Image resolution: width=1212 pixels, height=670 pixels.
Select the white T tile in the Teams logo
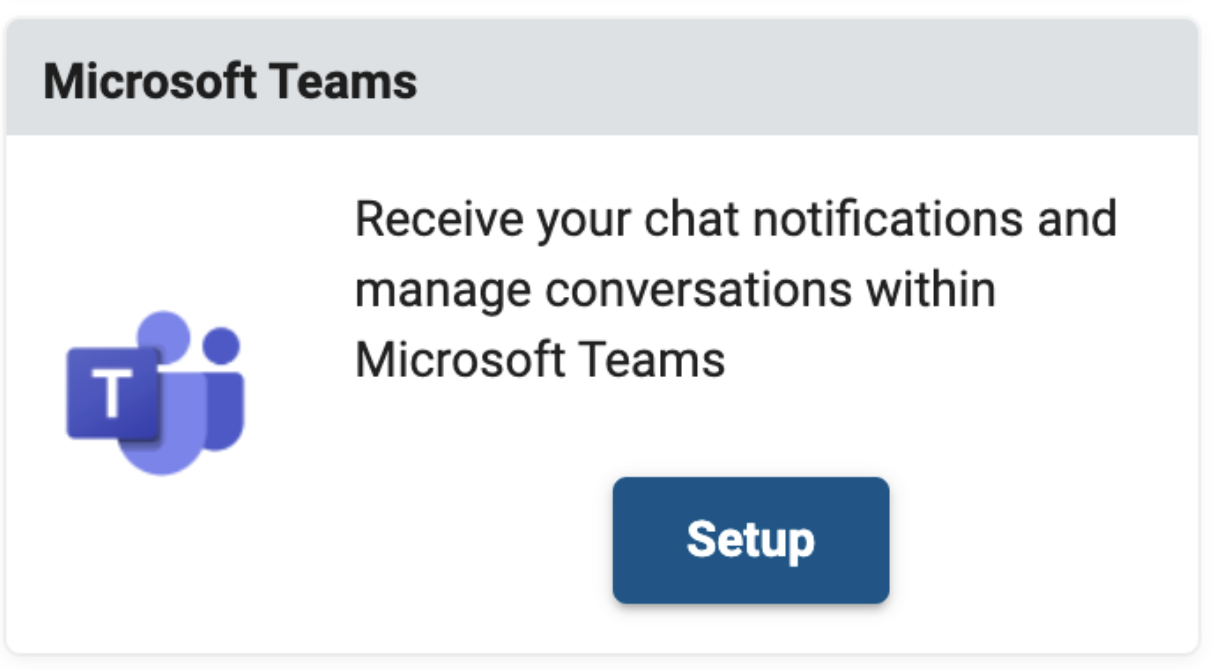113,394
